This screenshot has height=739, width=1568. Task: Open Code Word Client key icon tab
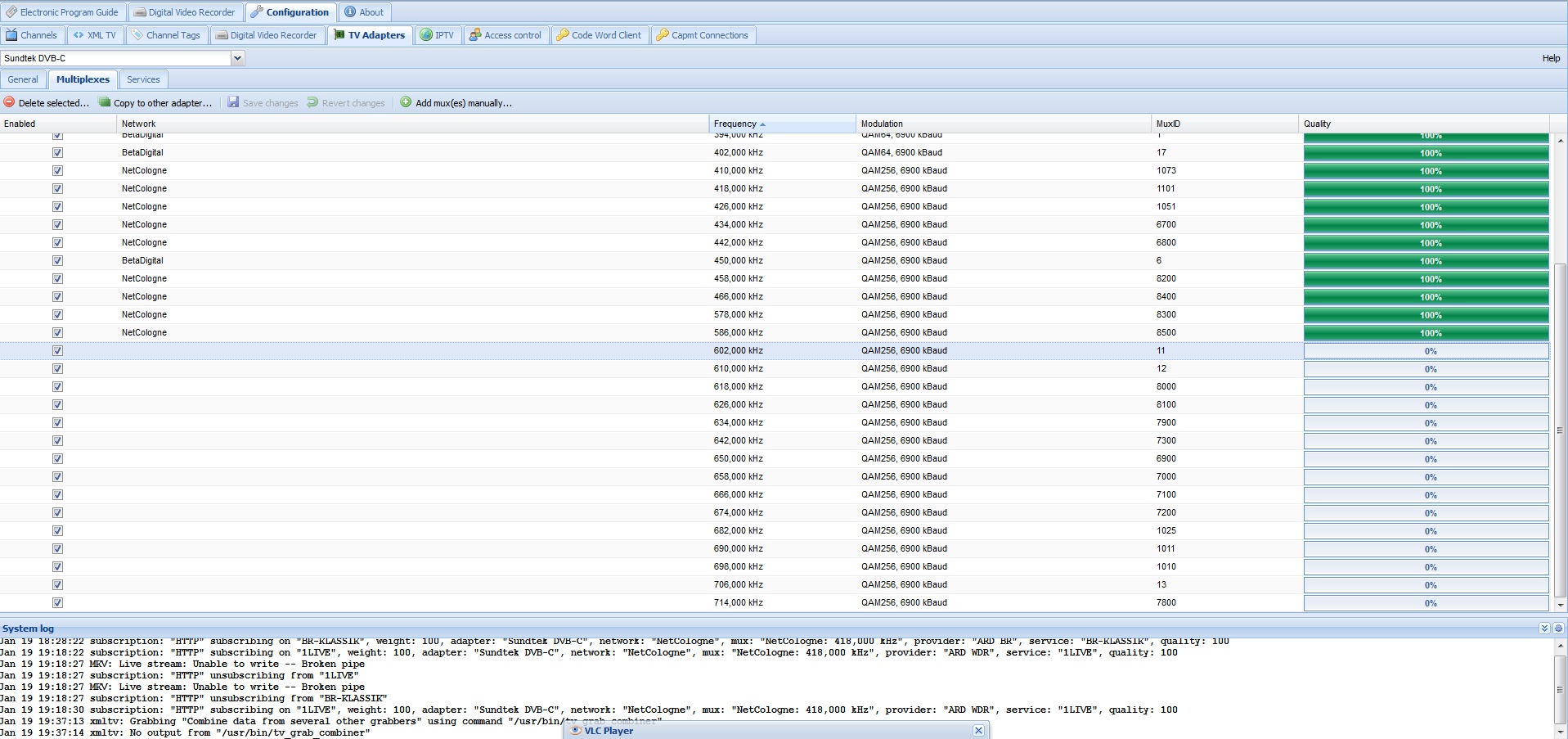(x=562, y=35)
